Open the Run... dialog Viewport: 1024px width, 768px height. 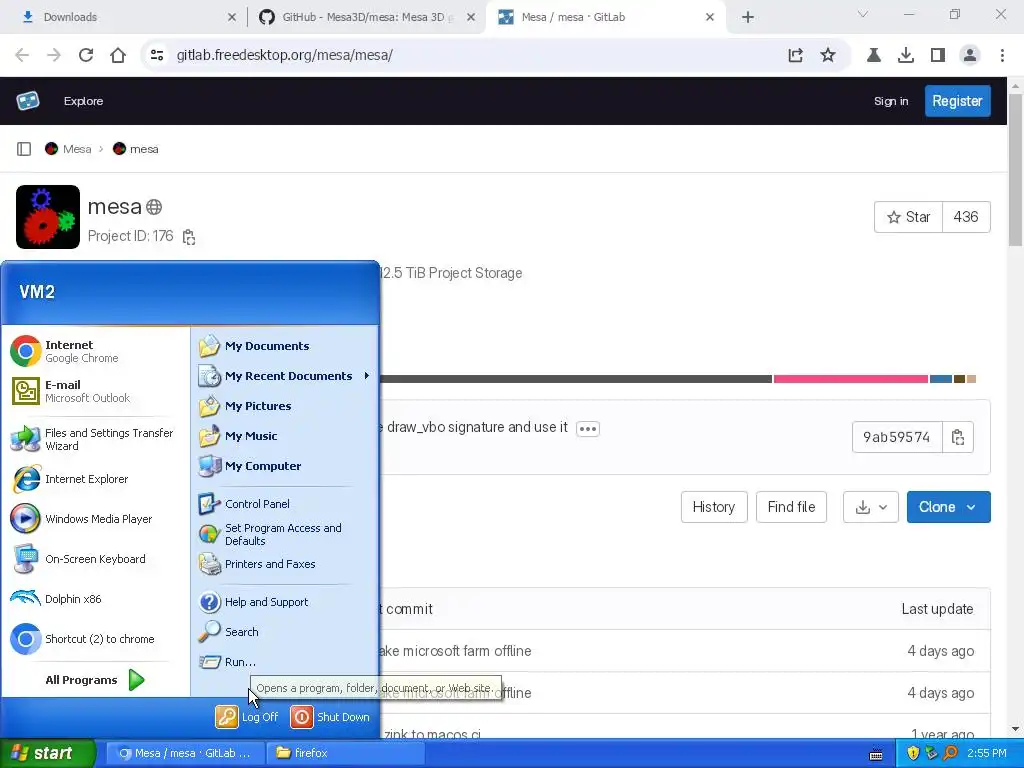(x=285, y=662)
